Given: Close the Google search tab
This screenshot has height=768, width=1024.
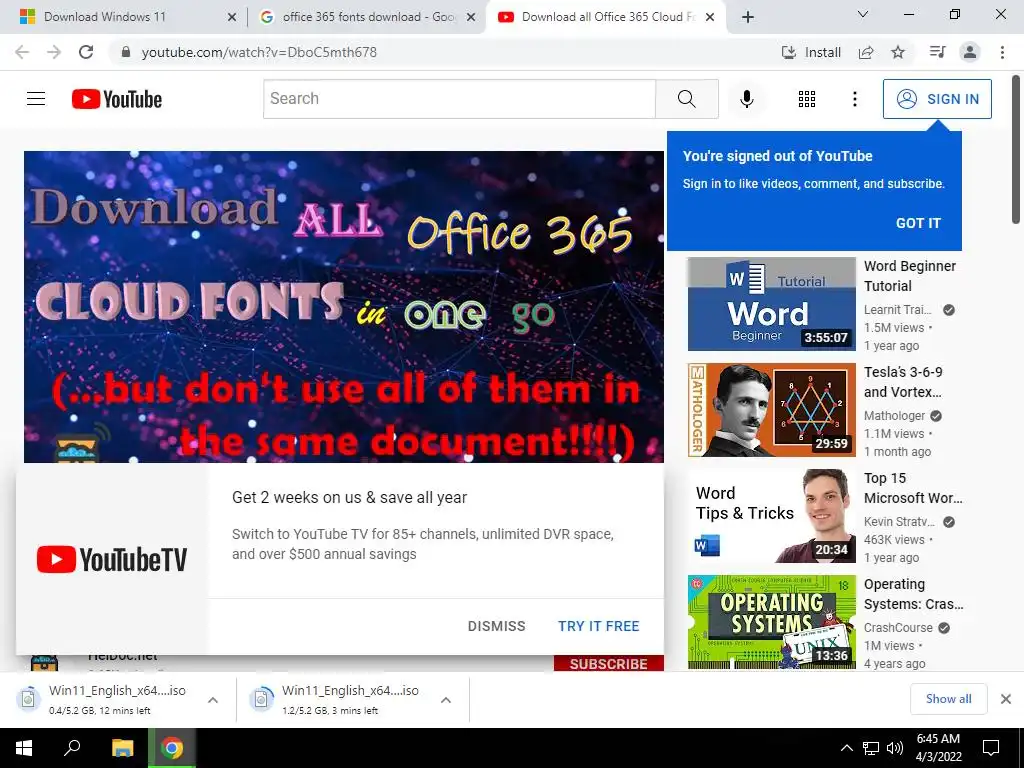Looking at the screenshot, I should pos(470,17).
